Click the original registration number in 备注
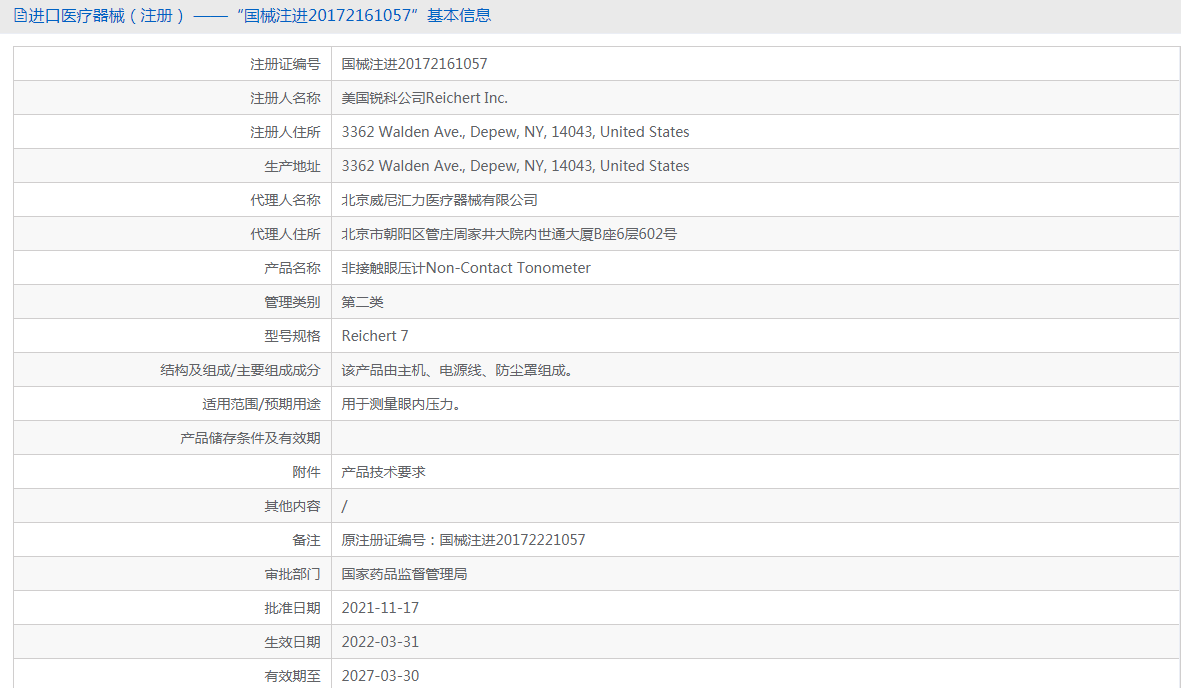The width and height of the screenshot is (1181, 688). pyautogui.click(x=463, y=540)
